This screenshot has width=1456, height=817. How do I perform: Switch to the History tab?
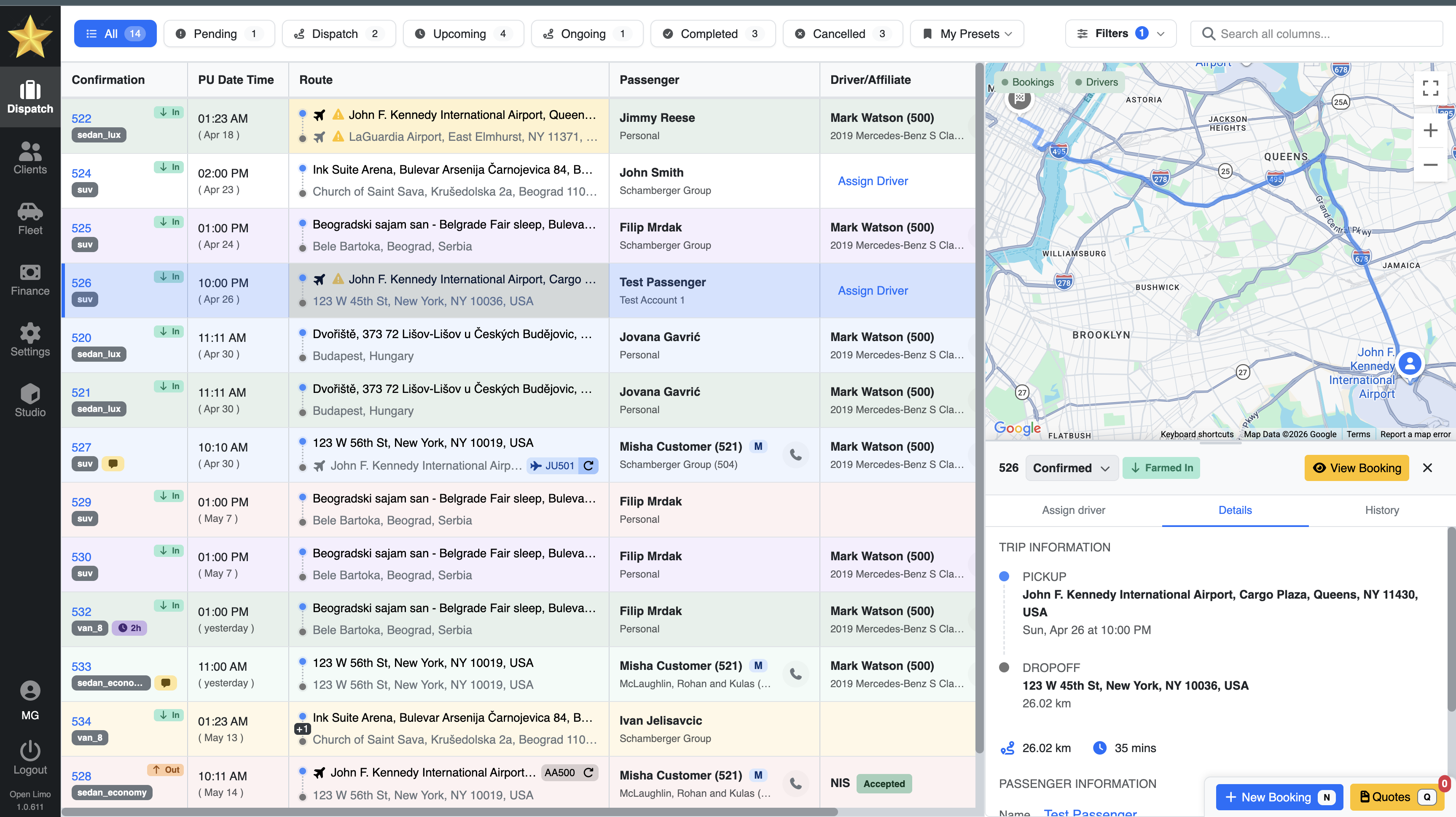coord(1382,510)
